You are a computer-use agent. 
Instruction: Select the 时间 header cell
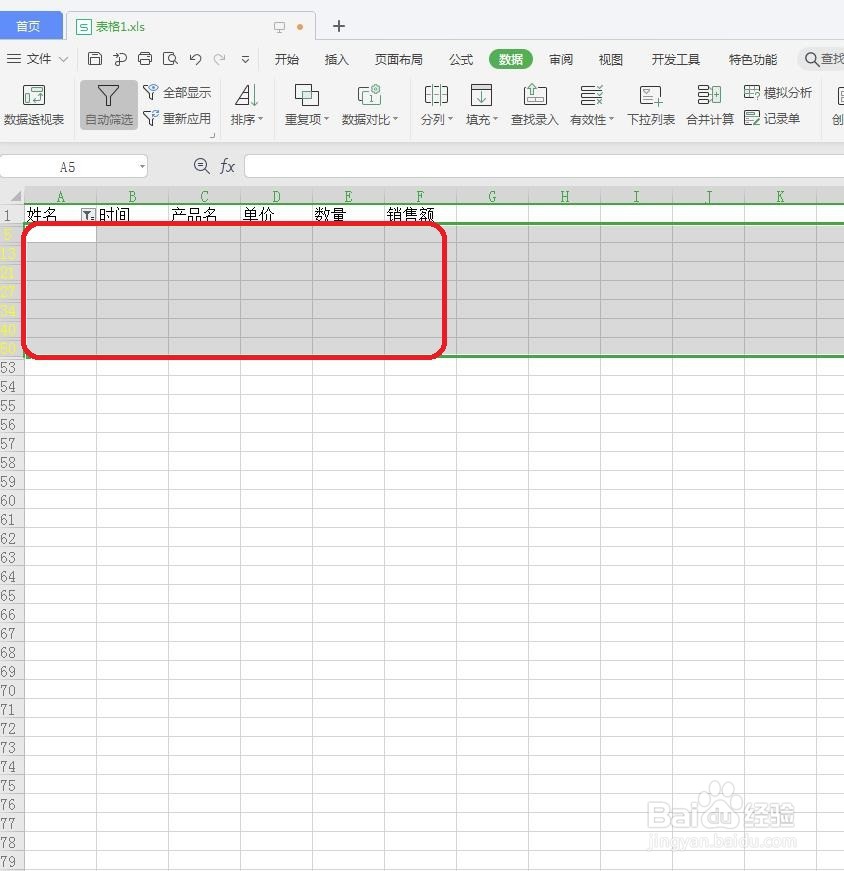pyautogui.click(x=132, y=214)
